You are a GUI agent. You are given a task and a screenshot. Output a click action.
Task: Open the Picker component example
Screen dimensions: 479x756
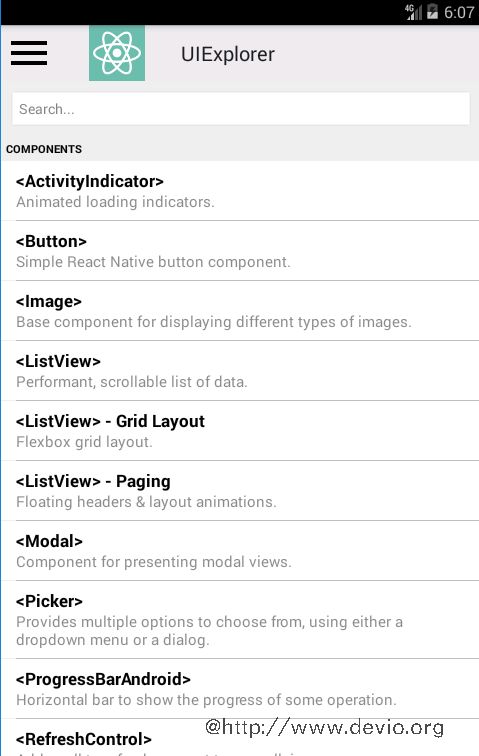point(240,620)
